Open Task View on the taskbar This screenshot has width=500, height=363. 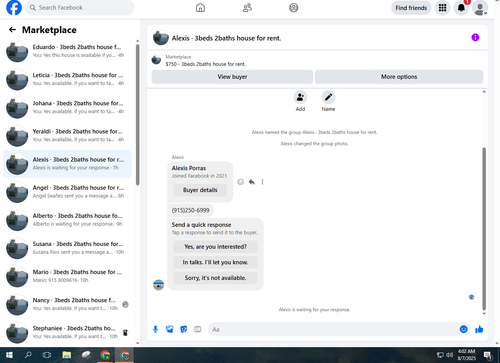pos(47,355)
